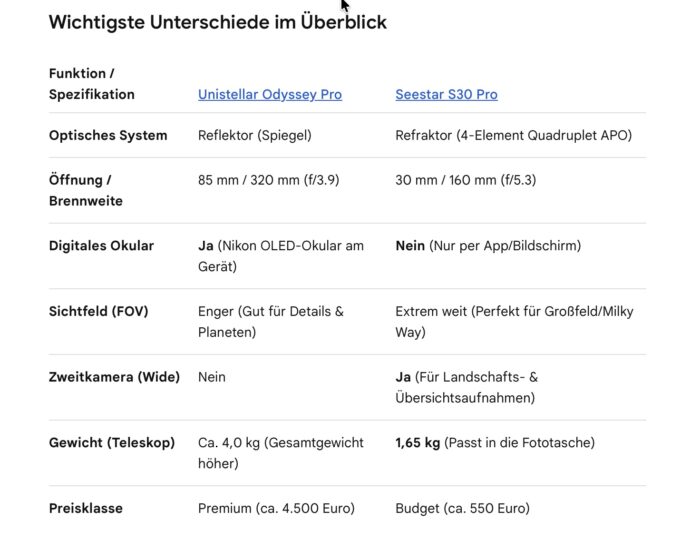The image size is (700, 550).
Task: Select 'Reflektor (Spiegel)' cell text
Action: (255, 135)
